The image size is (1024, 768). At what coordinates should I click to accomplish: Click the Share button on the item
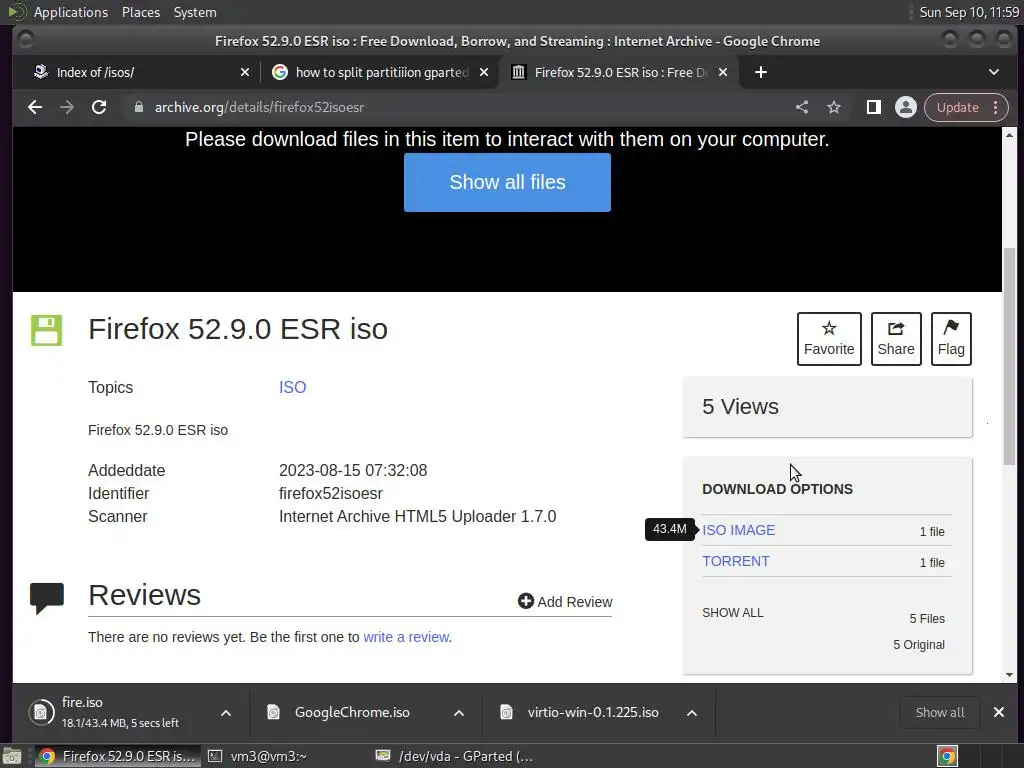[896, 339]
